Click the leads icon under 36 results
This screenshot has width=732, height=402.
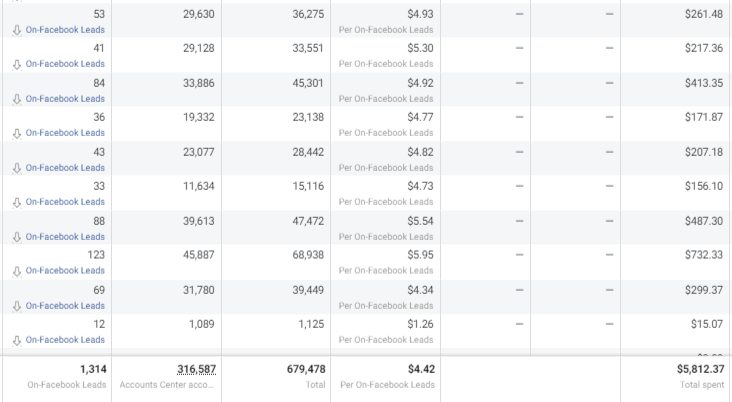coord(16,133)
